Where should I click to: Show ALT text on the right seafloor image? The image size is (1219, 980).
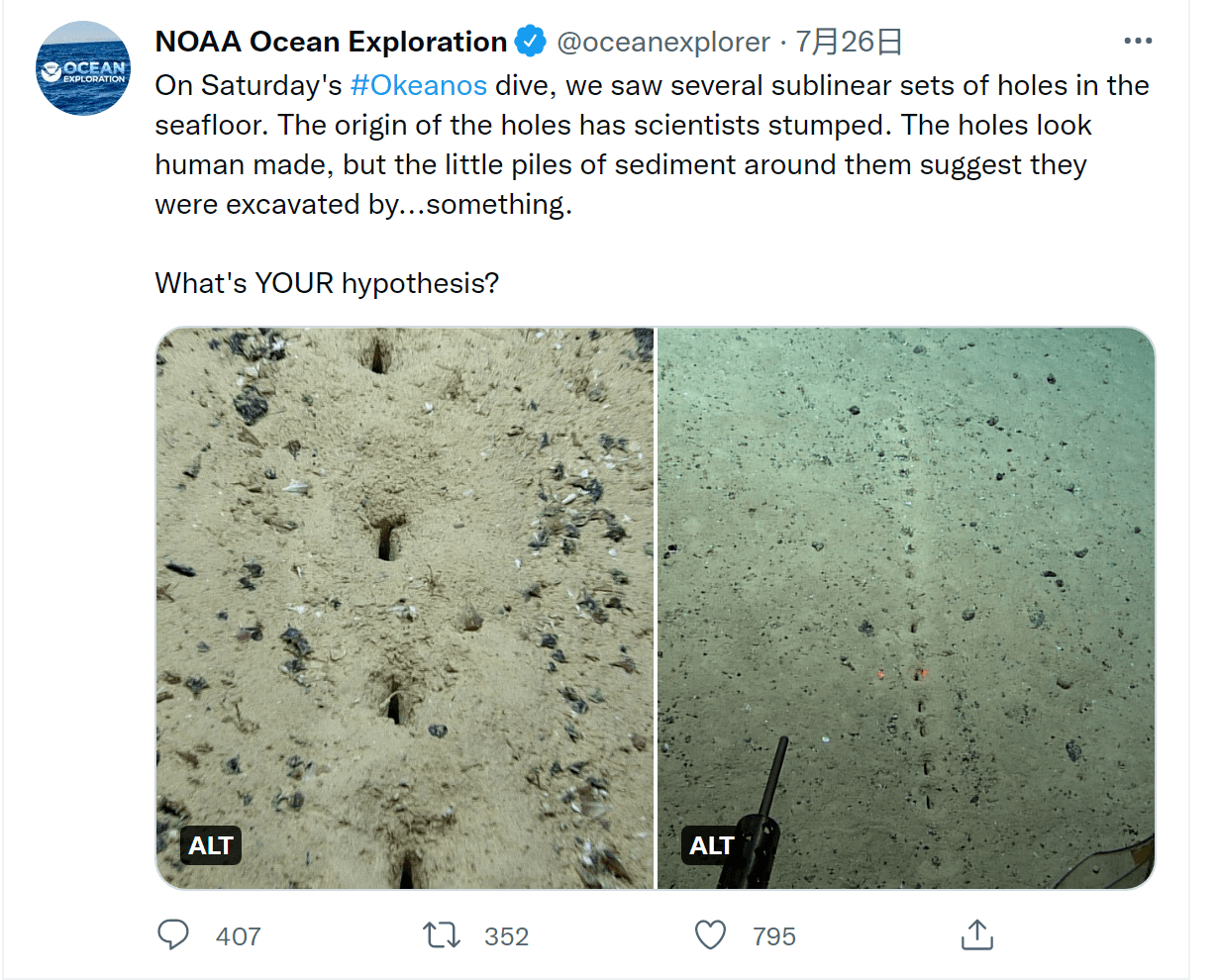pyautogui.click(x=712, y=845)
